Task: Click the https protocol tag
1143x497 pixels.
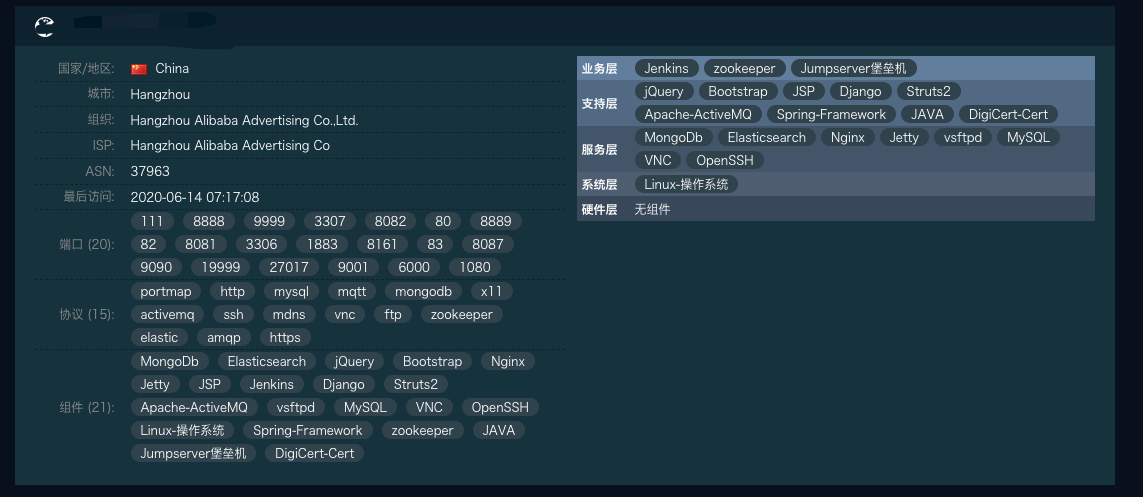Action: pos(285,338)
